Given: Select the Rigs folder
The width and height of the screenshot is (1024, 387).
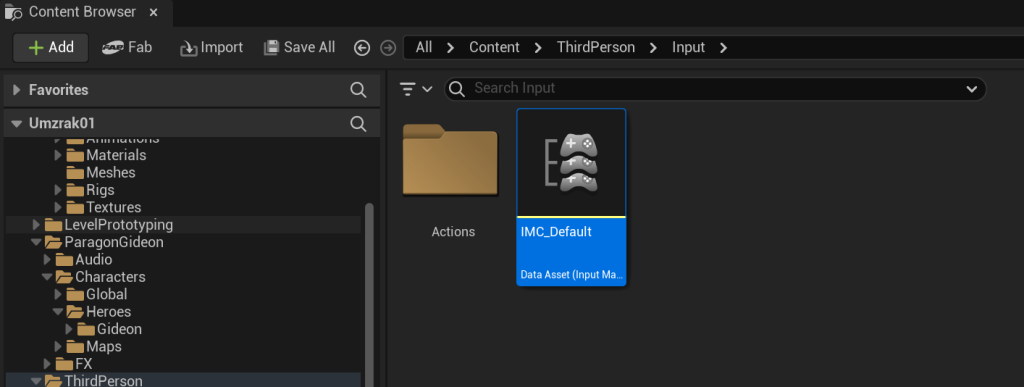Looking at the screenshot, I should tap(91, 190).
